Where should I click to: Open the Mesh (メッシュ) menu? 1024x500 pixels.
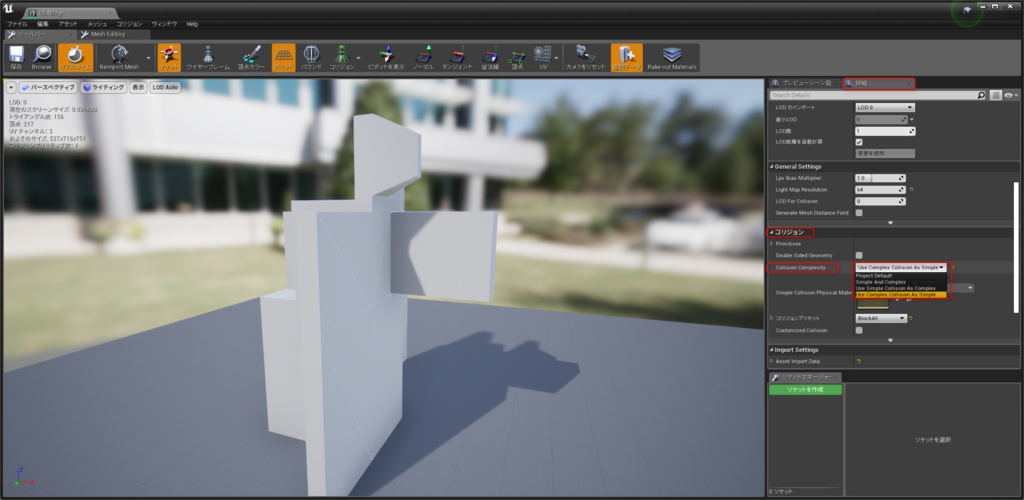tap(97, 24)
